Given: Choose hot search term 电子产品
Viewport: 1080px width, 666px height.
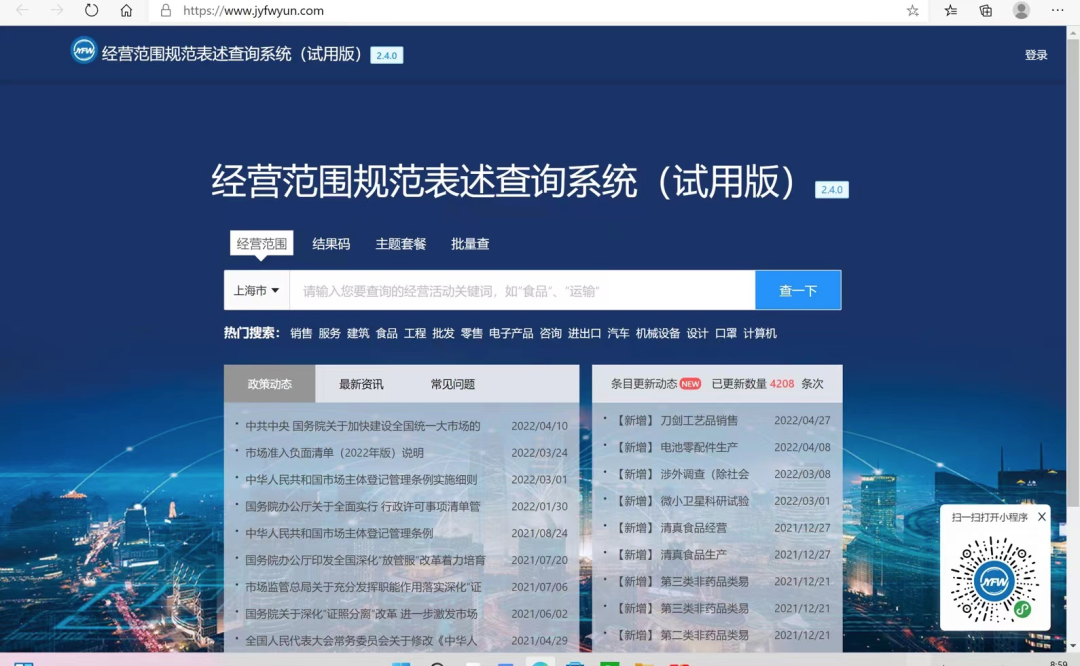Looking at the screenshot, I should [x=510, y=334].
